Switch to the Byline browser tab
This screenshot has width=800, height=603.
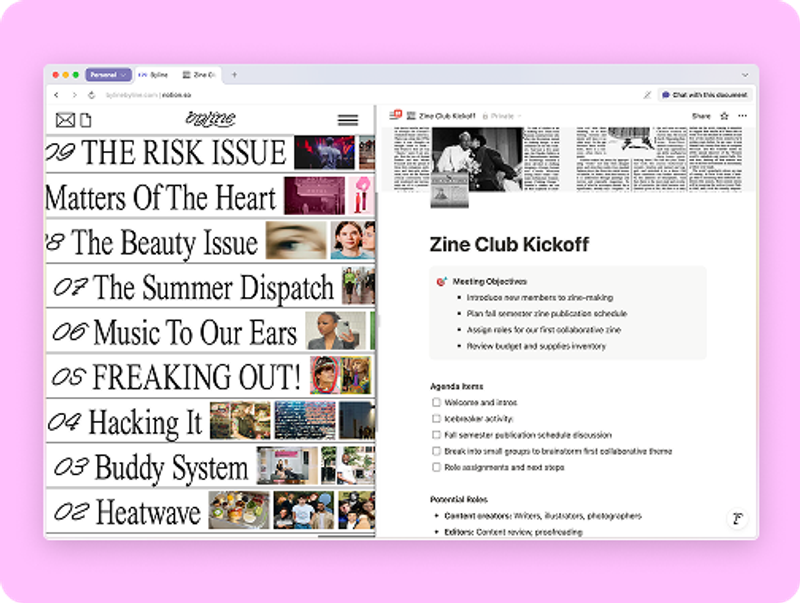pos(154,75)
